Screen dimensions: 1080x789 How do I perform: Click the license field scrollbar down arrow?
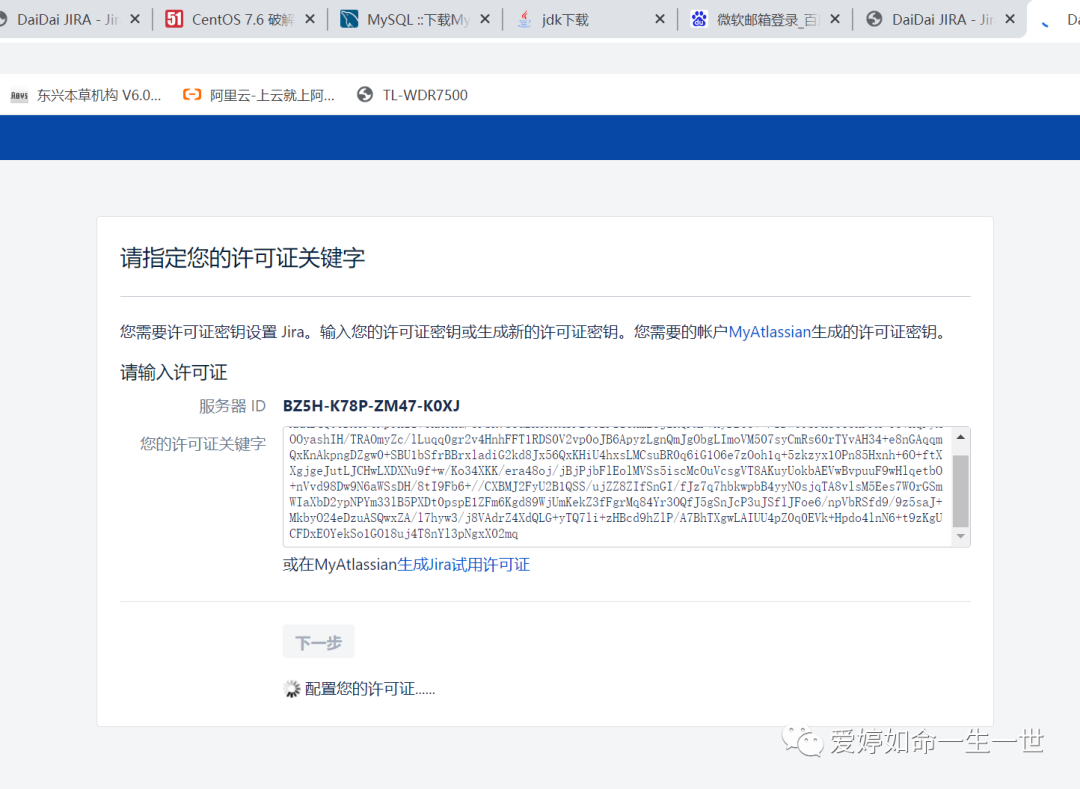(961, 536)
